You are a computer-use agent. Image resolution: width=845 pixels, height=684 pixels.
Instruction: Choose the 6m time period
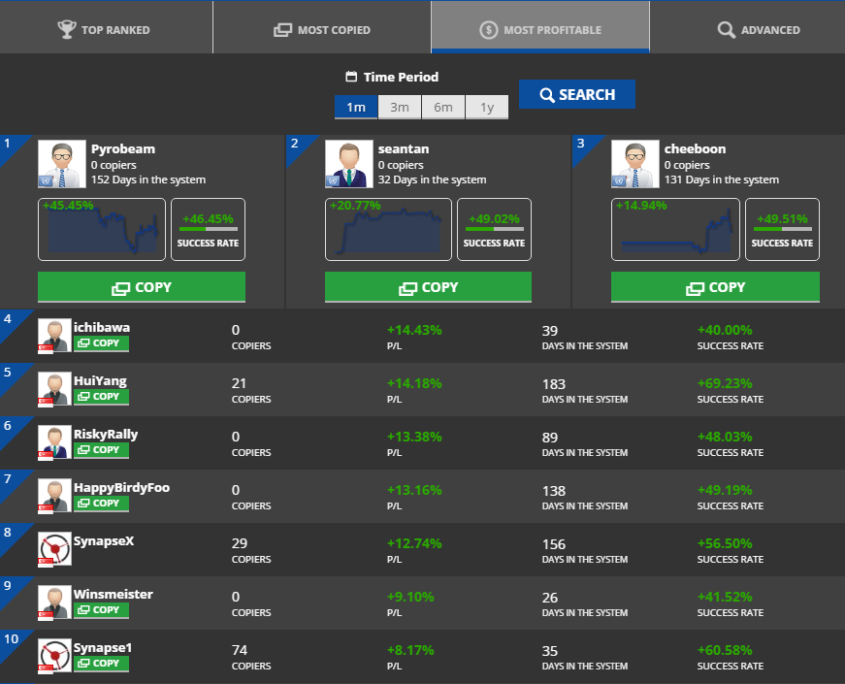[x=443, y=107]
